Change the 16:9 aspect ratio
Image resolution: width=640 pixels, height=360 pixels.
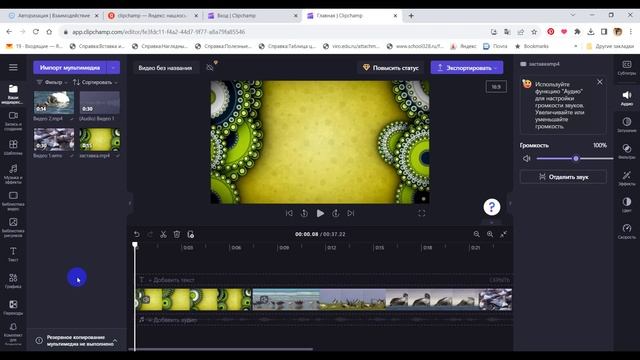[496, 87]
